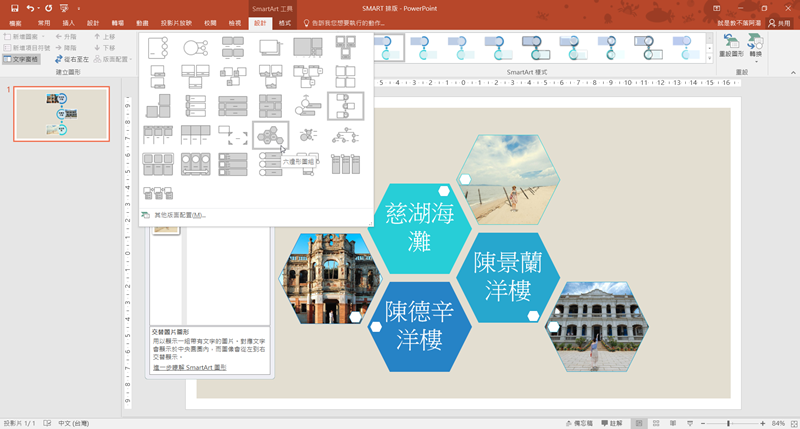Start slide show from status bar icon
Viewport: 800px width, 429px height.
(687, 423)
